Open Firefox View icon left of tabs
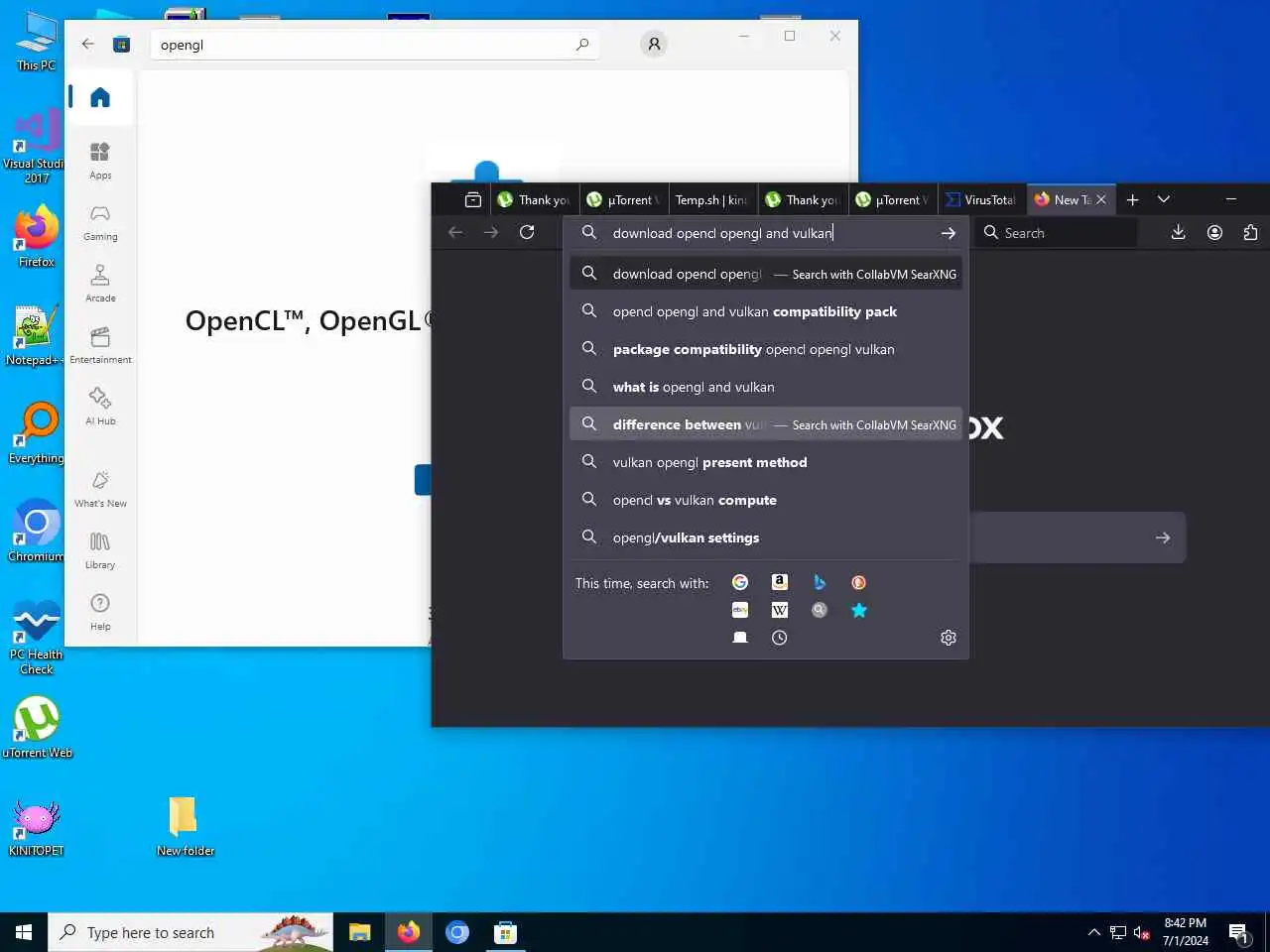This screenshot has width=1270, height=952. (x=473, y=199)
